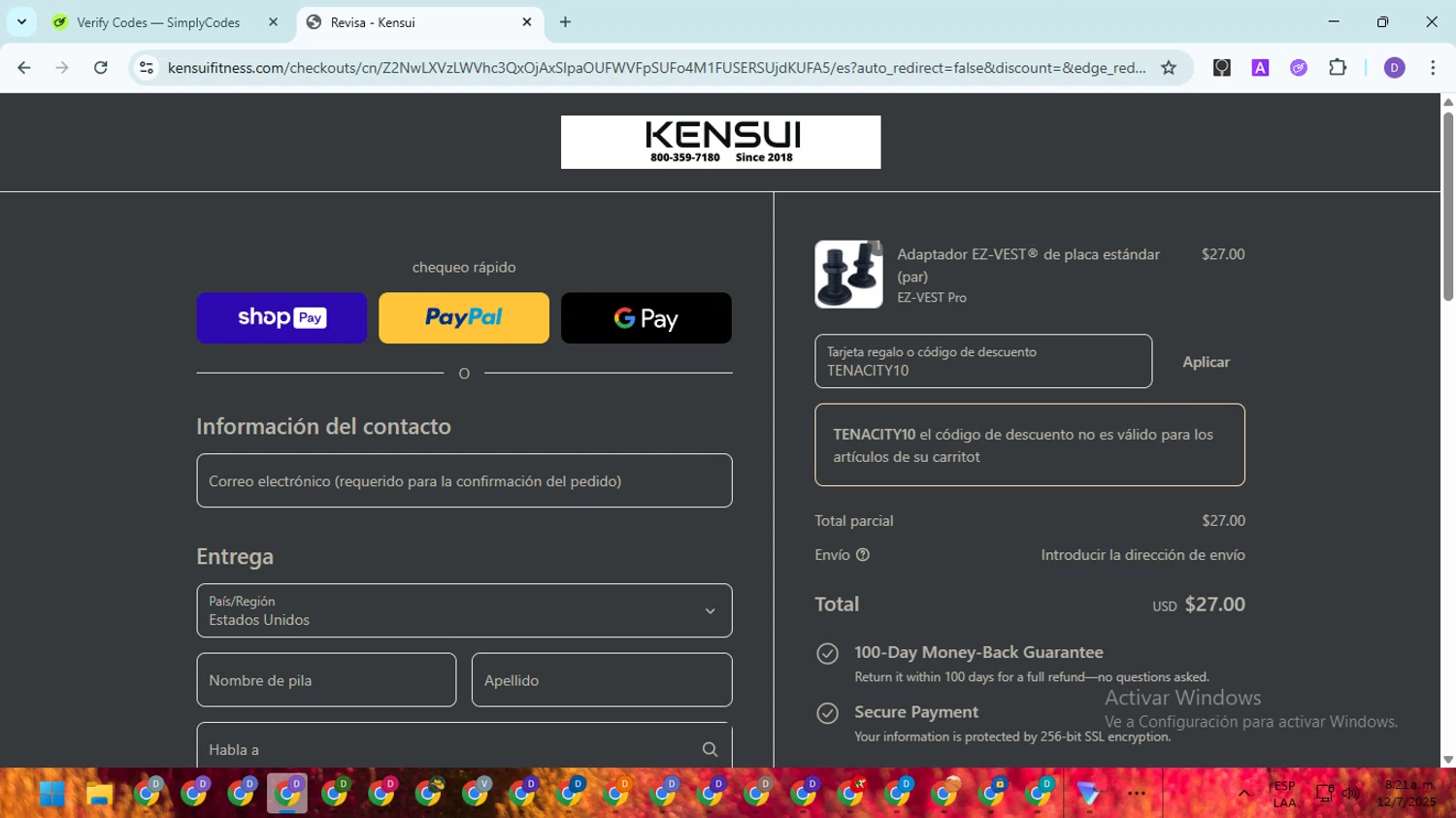Show shipping help next to Envío
This screenshot has width=1456, height=818.
863,555
